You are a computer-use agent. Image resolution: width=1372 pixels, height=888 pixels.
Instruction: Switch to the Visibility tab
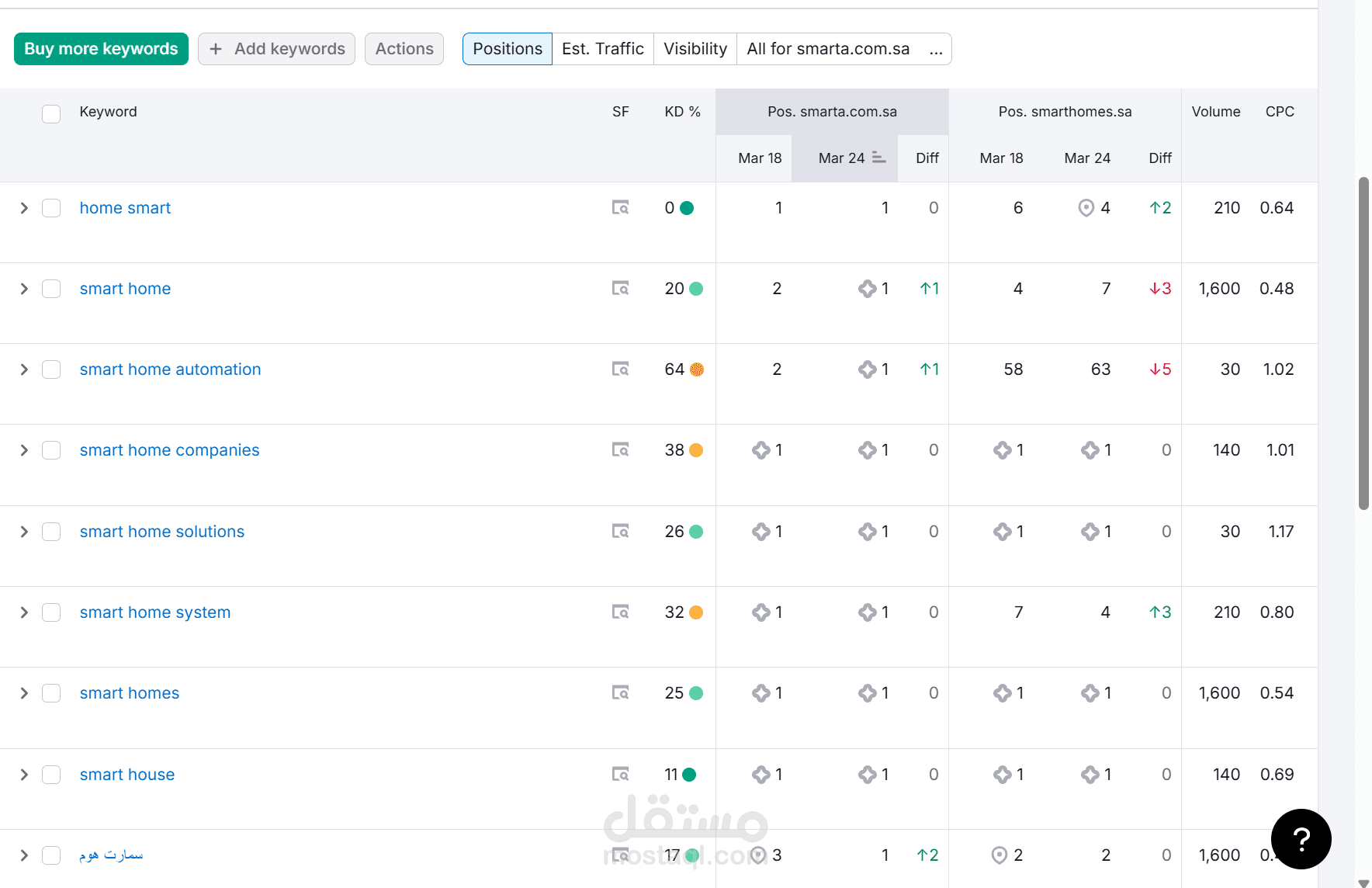tap(695, 49)
